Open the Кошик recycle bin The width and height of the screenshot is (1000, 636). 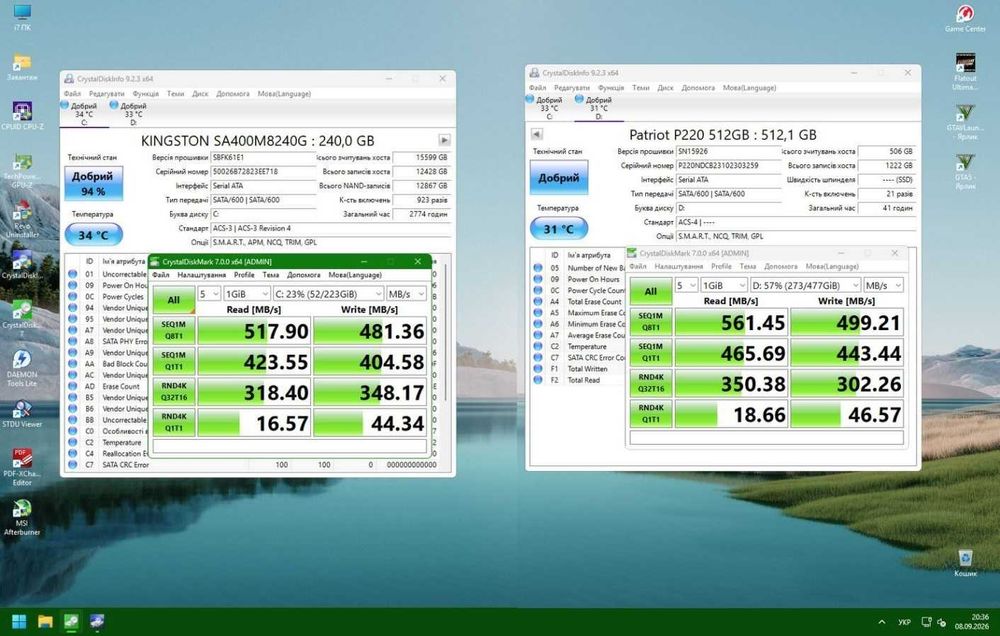pos(965,563)
